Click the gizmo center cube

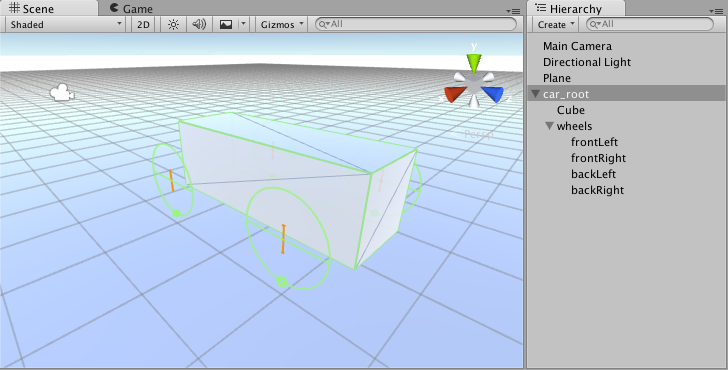(474, 85)
